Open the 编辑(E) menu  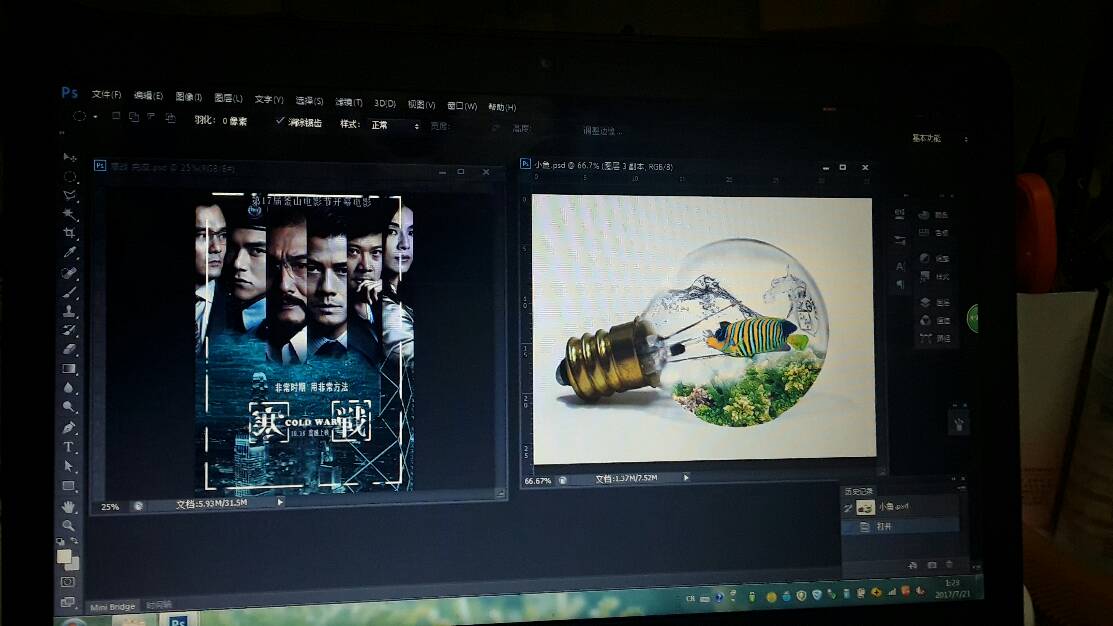click(x=148, y=96)
